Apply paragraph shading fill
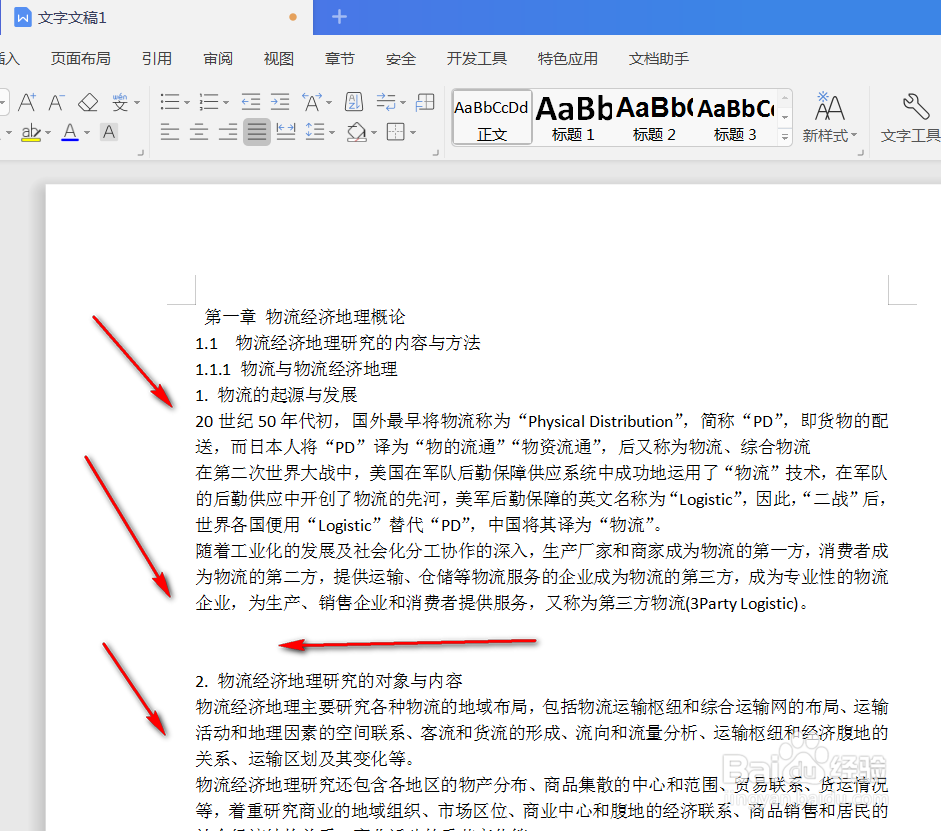This screenshot has width=941, height=831. coord(356,132)
